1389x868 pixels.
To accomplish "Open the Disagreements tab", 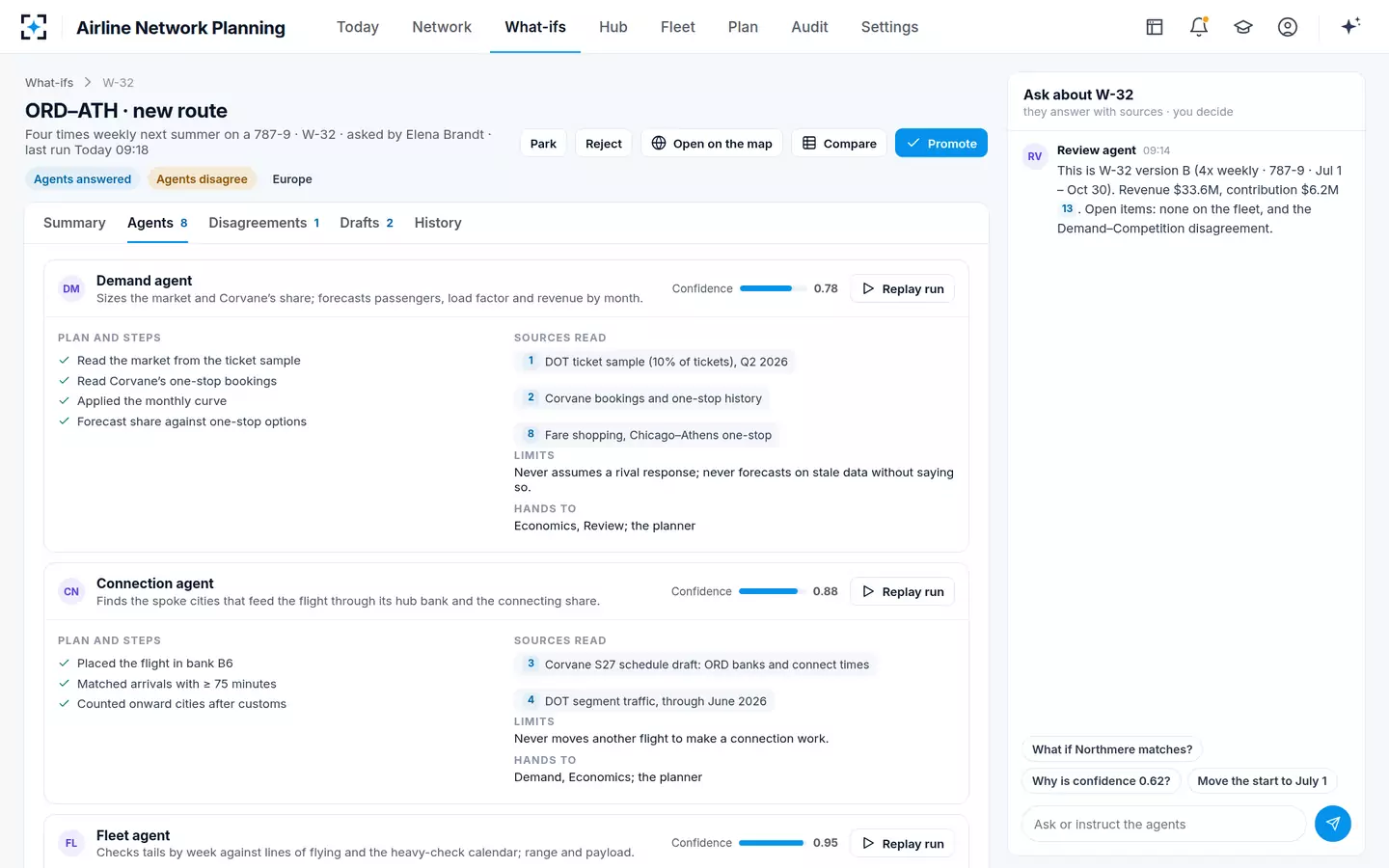I will (x=263, y=223).
